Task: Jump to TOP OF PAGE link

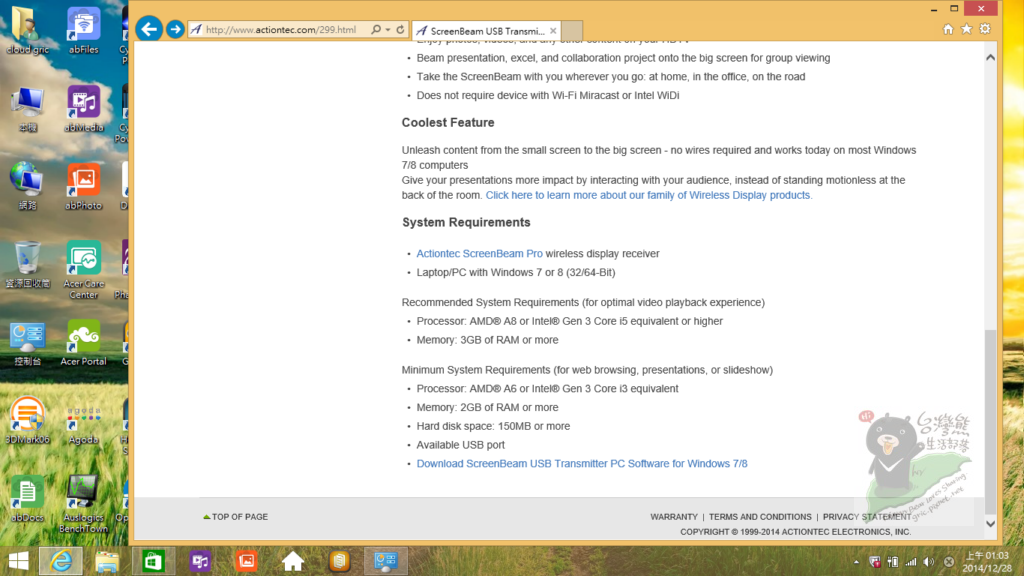Action: click(x=236, y=517)
